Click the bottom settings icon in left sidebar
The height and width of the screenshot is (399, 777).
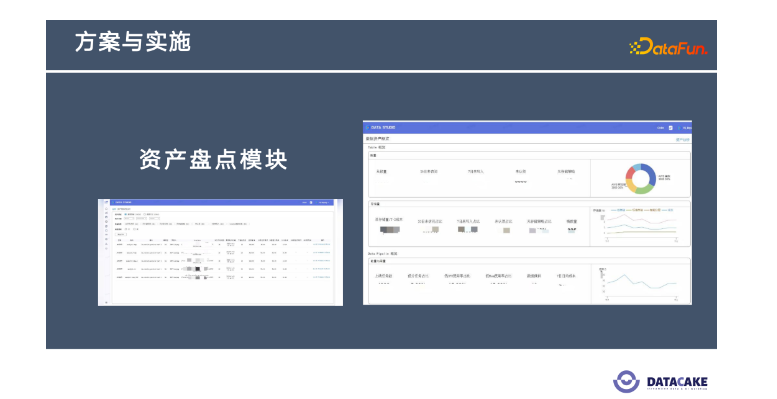pos(107,302)
